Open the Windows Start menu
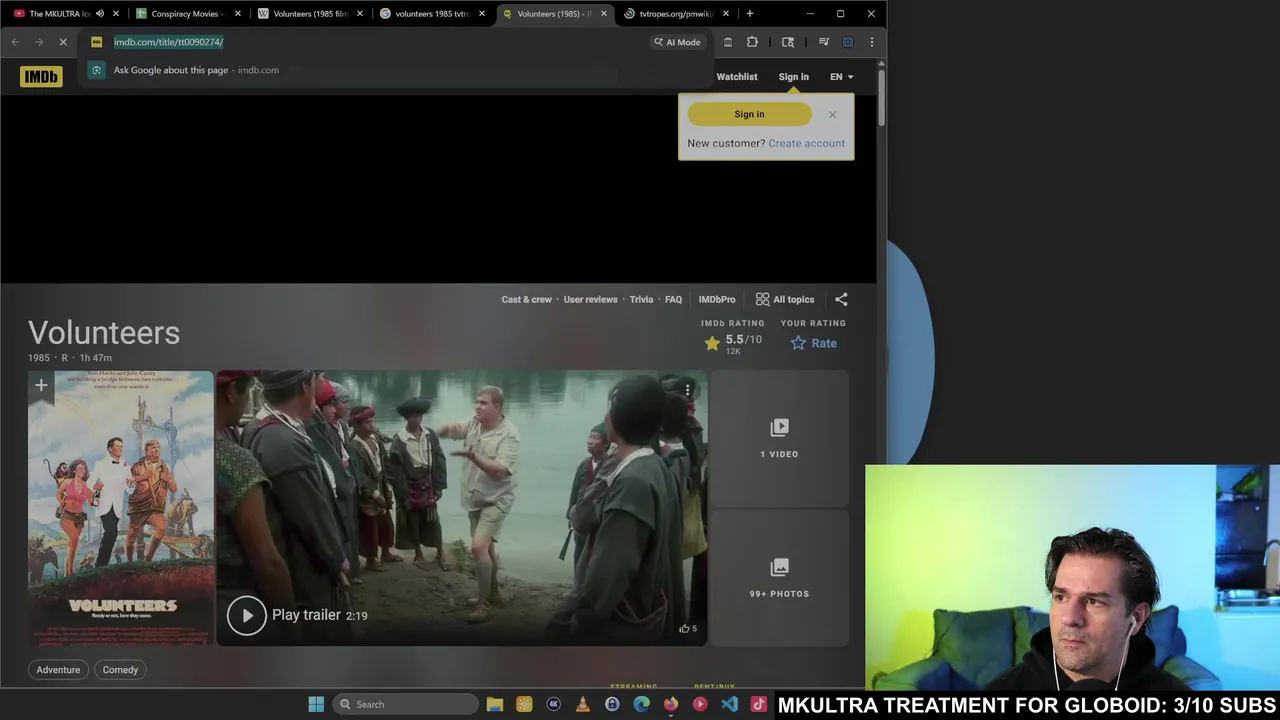 316,704
